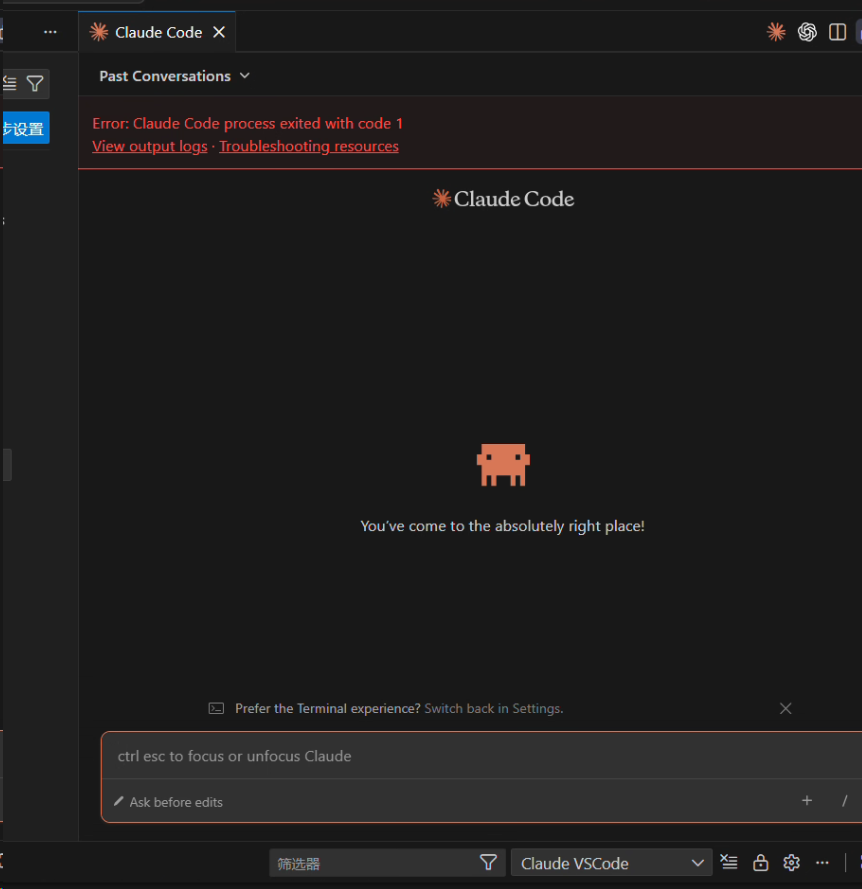862x889 pixels.
Task: Focus the Claude prompt input field
Action: pos(482,756)
